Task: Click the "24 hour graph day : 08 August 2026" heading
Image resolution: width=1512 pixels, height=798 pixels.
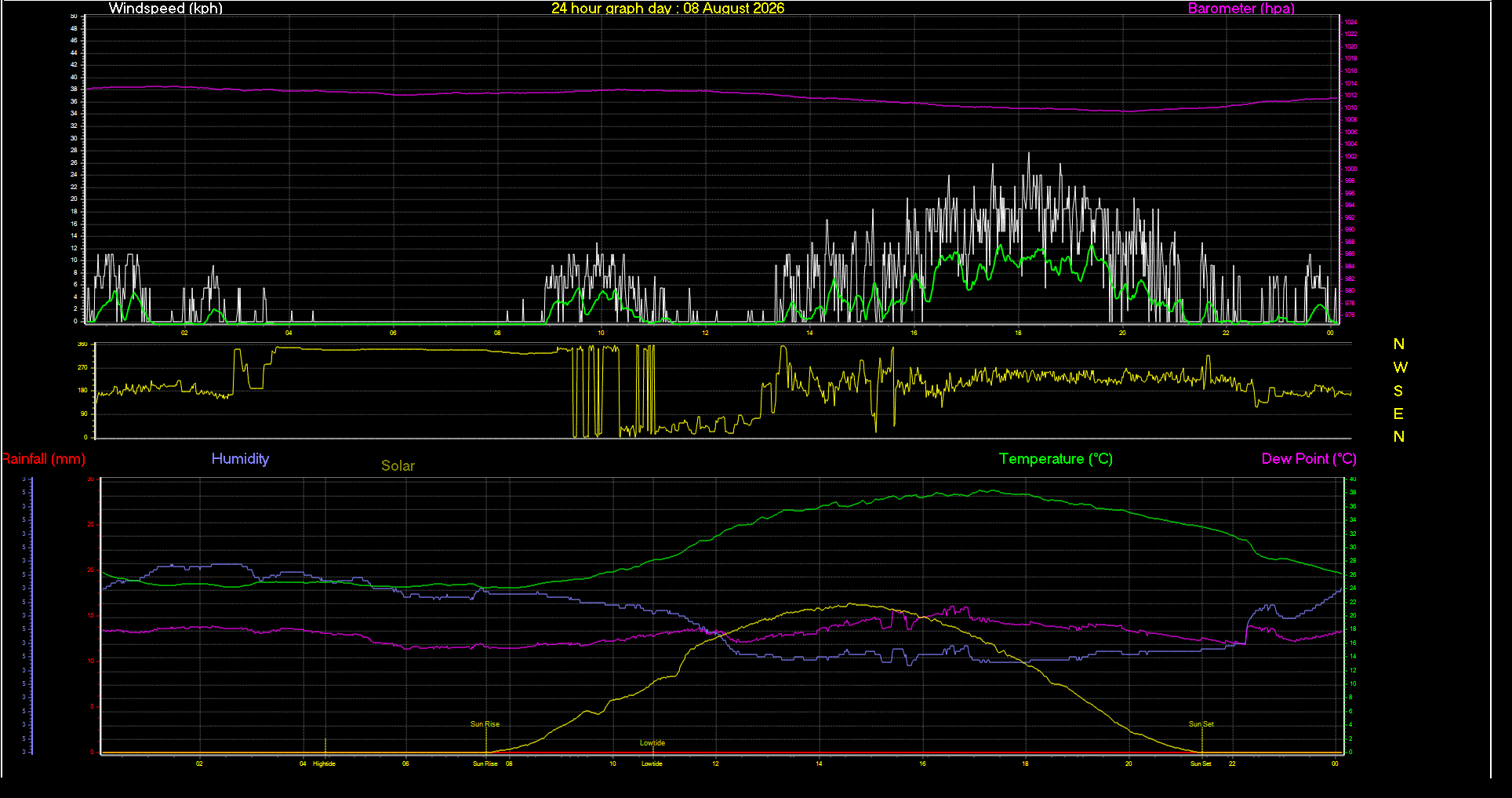Action: click(667, 9)
